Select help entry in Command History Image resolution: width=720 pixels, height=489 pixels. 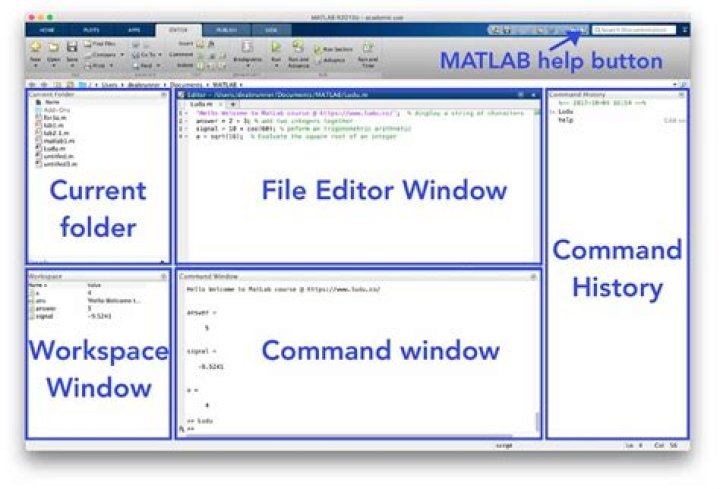point(566,120)
